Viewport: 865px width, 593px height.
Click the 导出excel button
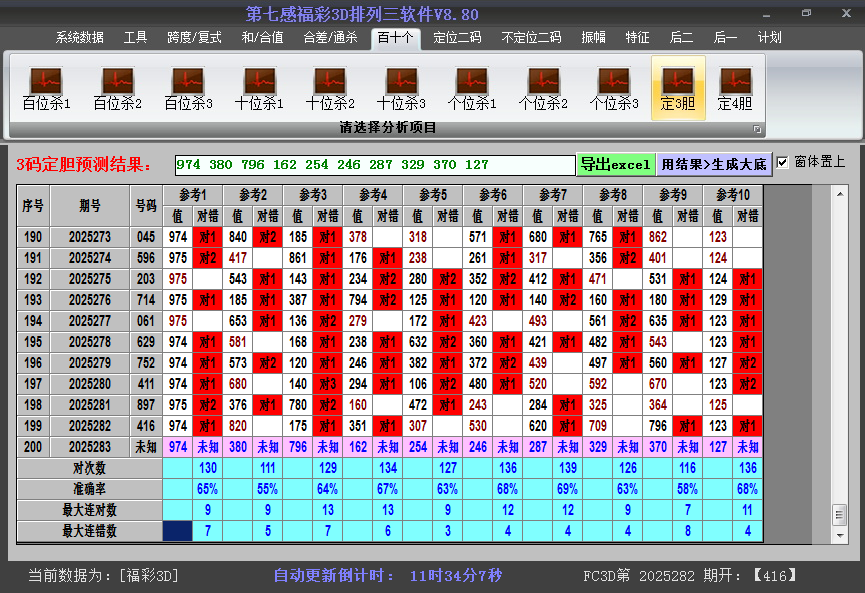pyautogui.click(x=615, y=165)
